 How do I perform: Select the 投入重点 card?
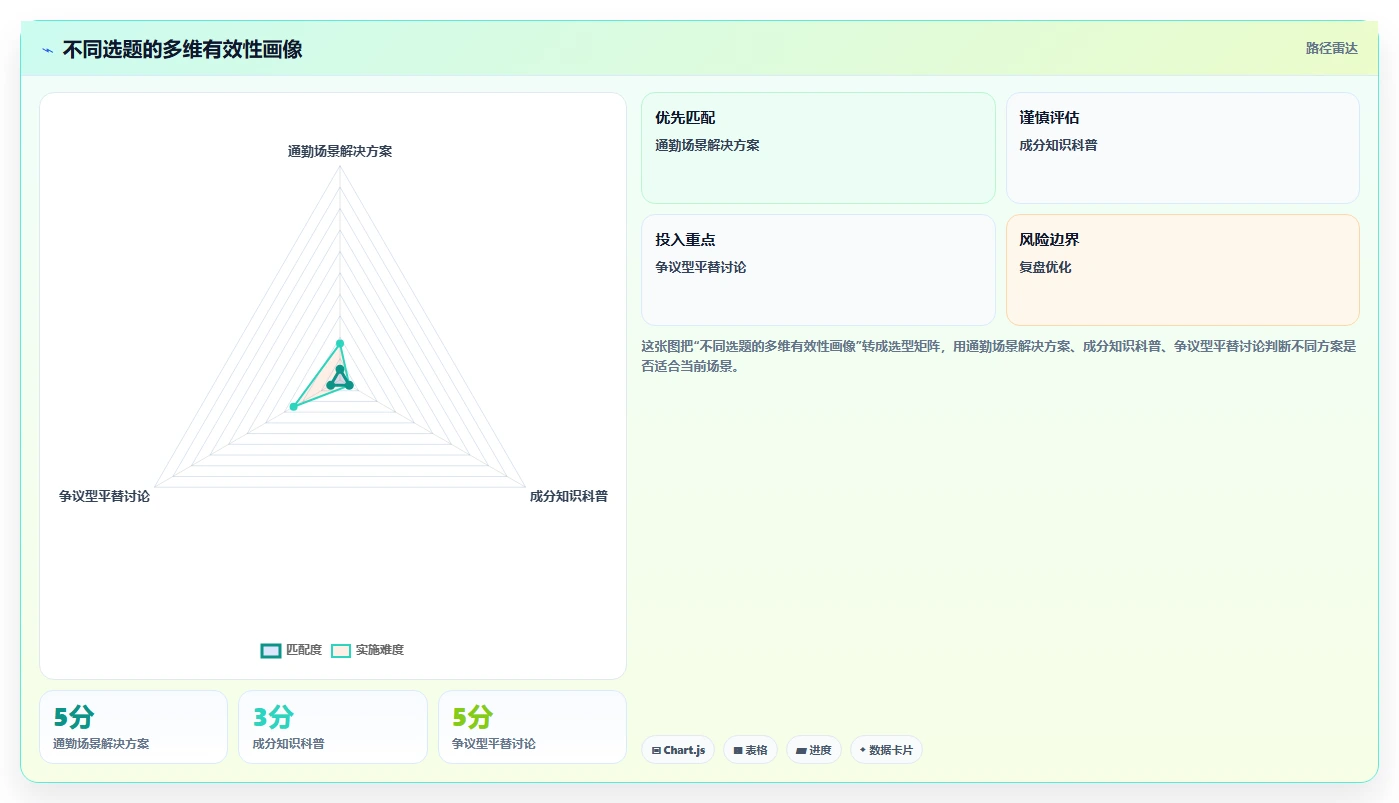click(x=818, y=270)
